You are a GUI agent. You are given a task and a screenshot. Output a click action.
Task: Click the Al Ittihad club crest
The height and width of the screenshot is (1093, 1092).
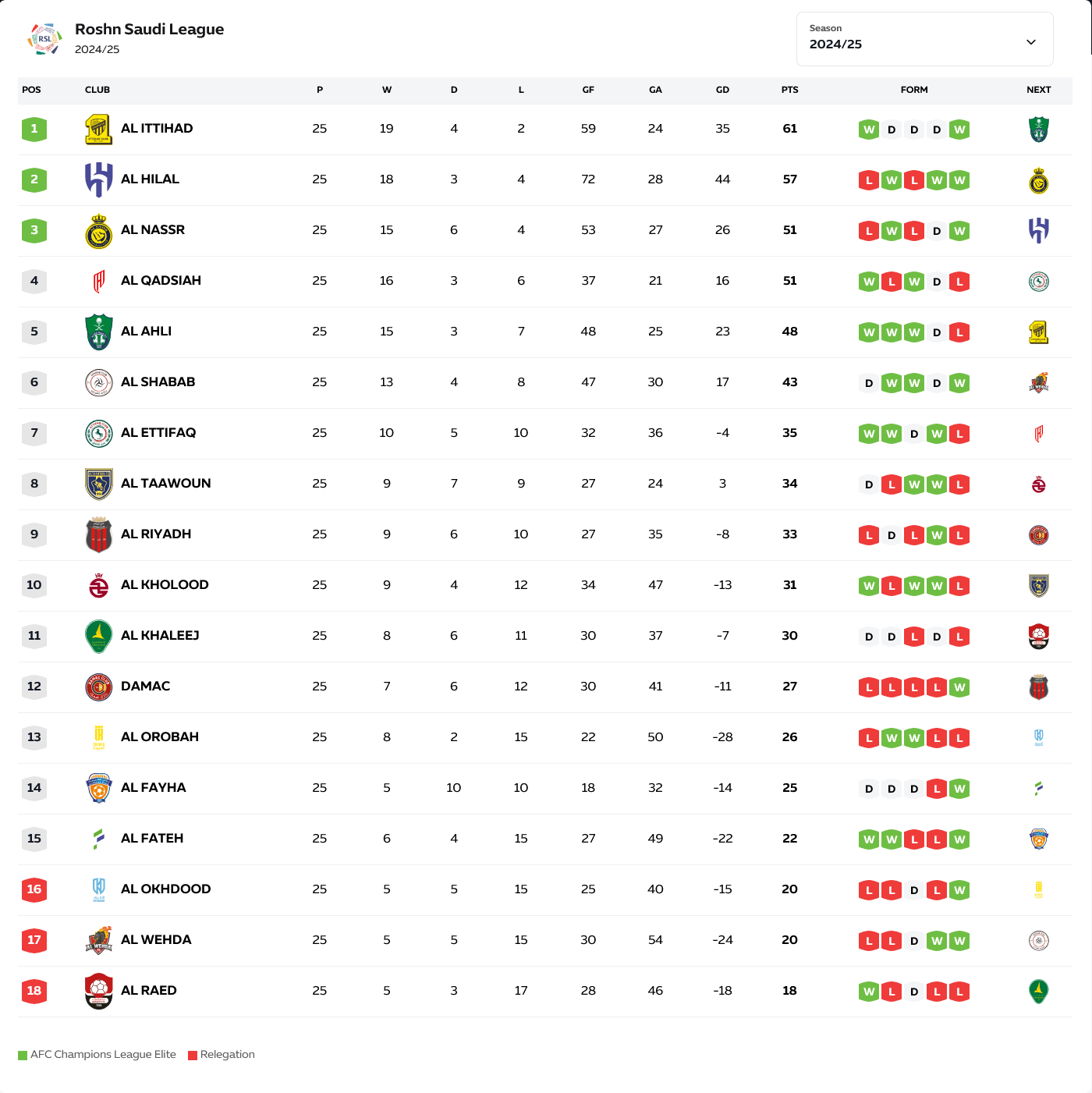point(98,130)
